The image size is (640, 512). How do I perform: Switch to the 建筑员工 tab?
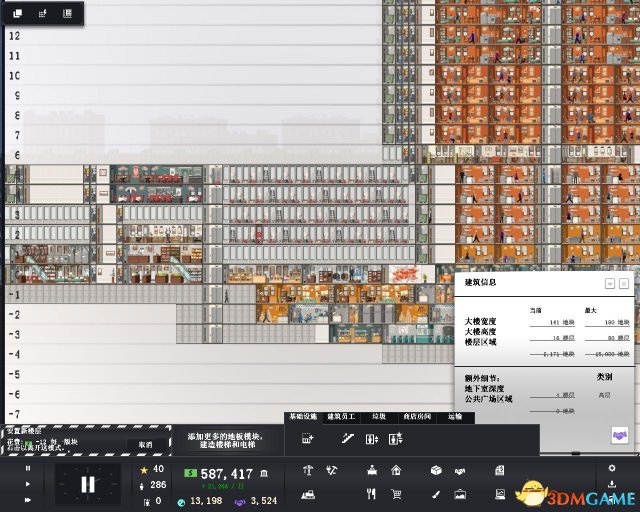(x=341, y=417)
